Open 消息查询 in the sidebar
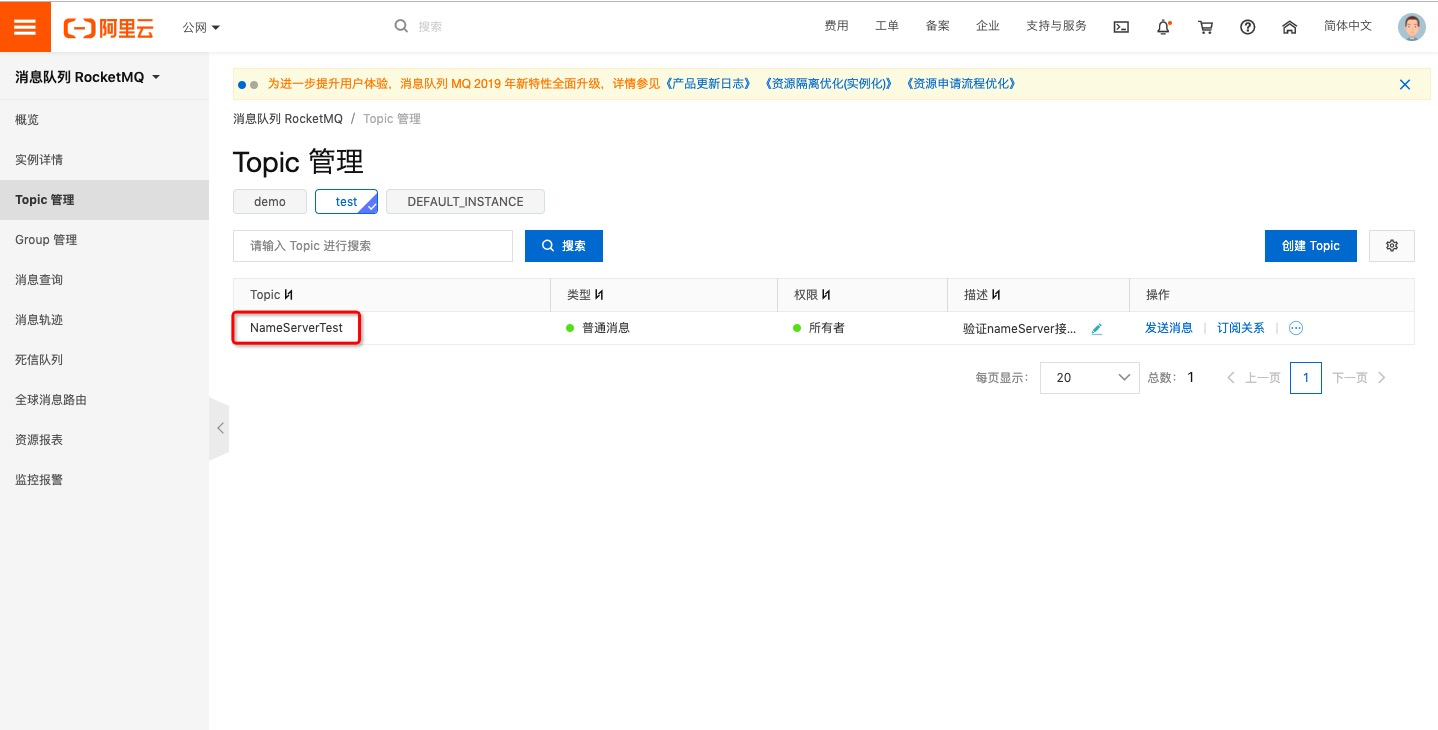 coord(104,280)
